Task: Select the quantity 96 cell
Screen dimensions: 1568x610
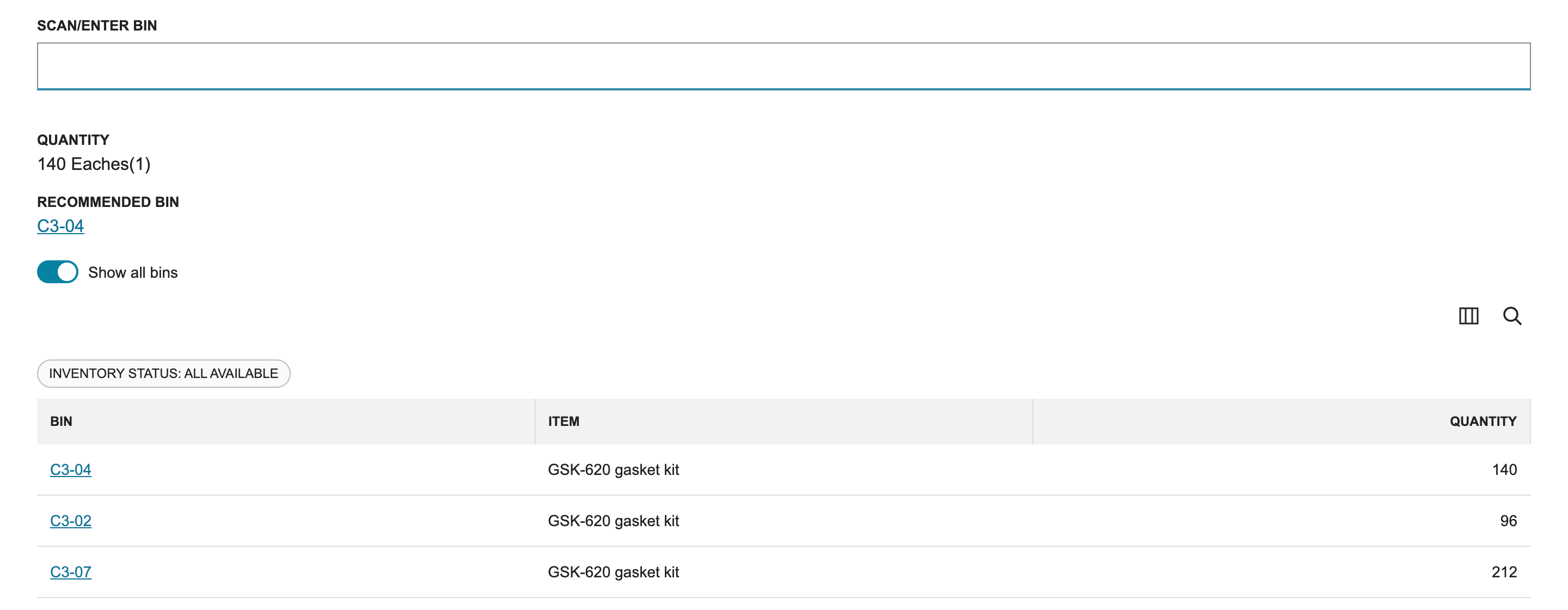Action: pyautogui.click(x=1508, y=521)
